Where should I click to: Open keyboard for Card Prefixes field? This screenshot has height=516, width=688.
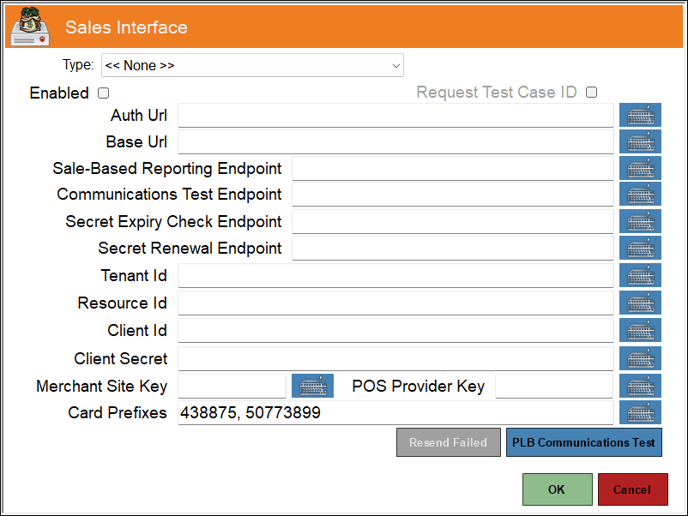coord(640,412)
